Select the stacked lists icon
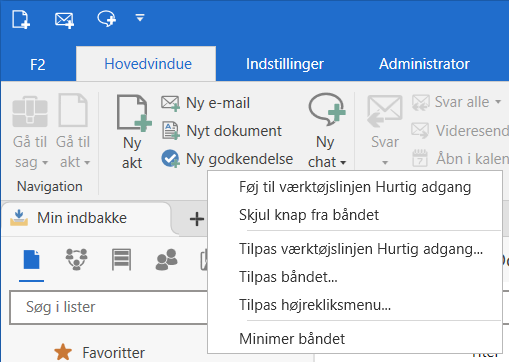 point(121,259)
